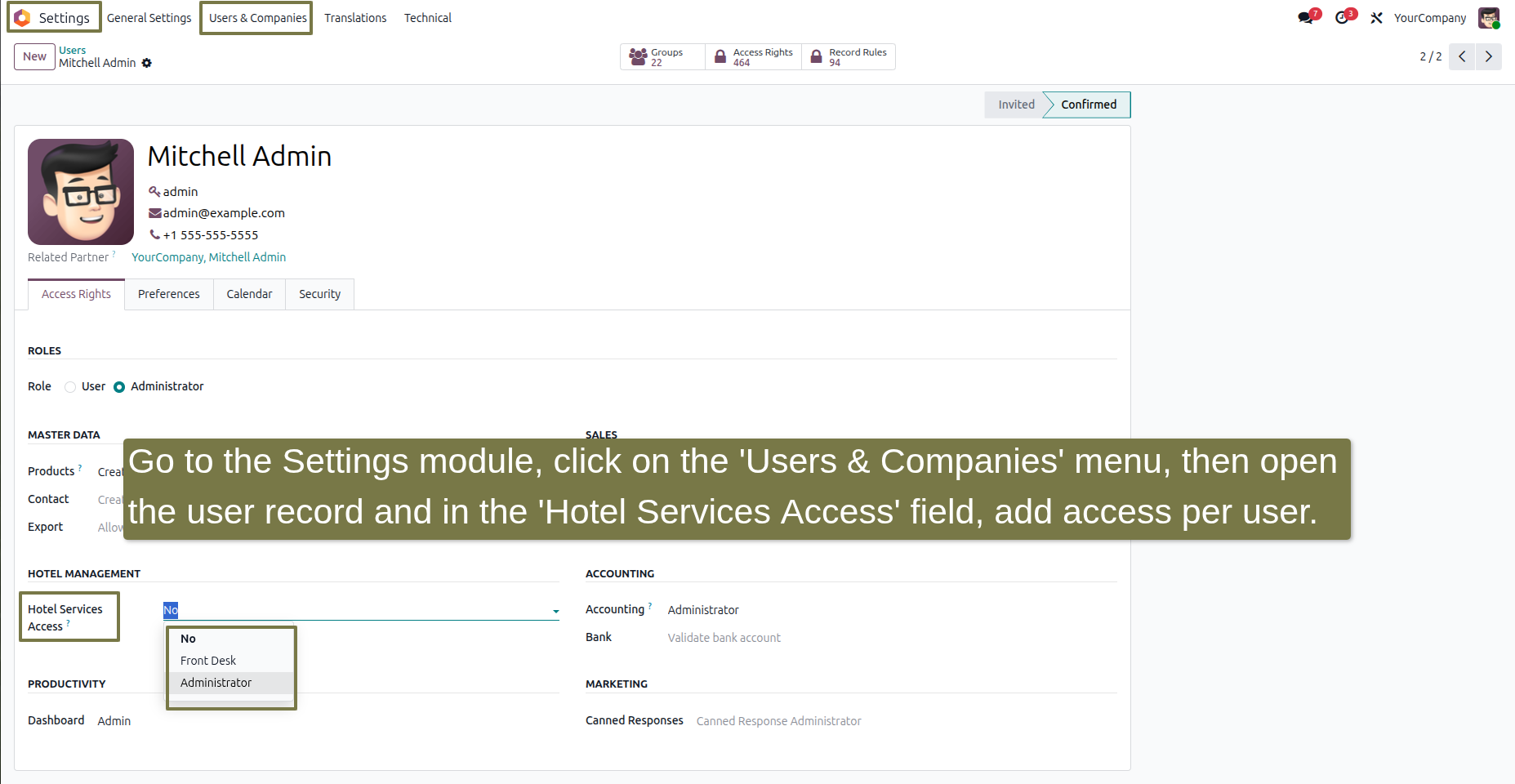Open Technical menu
1515x784 pixels.
pos(427,18)
